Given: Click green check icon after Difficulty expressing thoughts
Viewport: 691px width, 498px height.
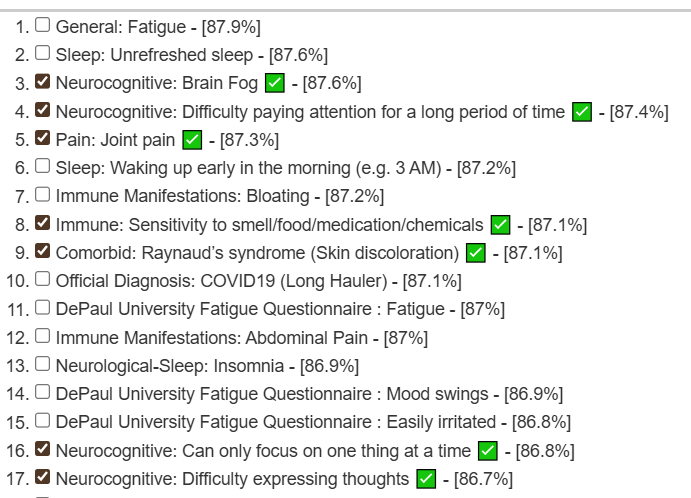Looking at the screenshot, I should pos(426,479).
